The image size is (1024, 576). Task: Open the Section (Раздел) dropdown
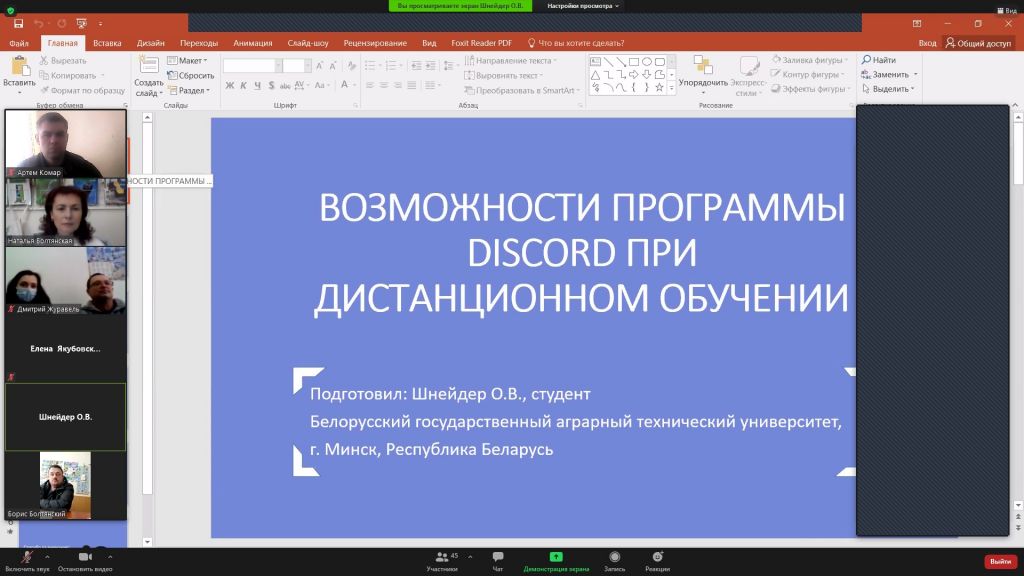pos(190,90)
